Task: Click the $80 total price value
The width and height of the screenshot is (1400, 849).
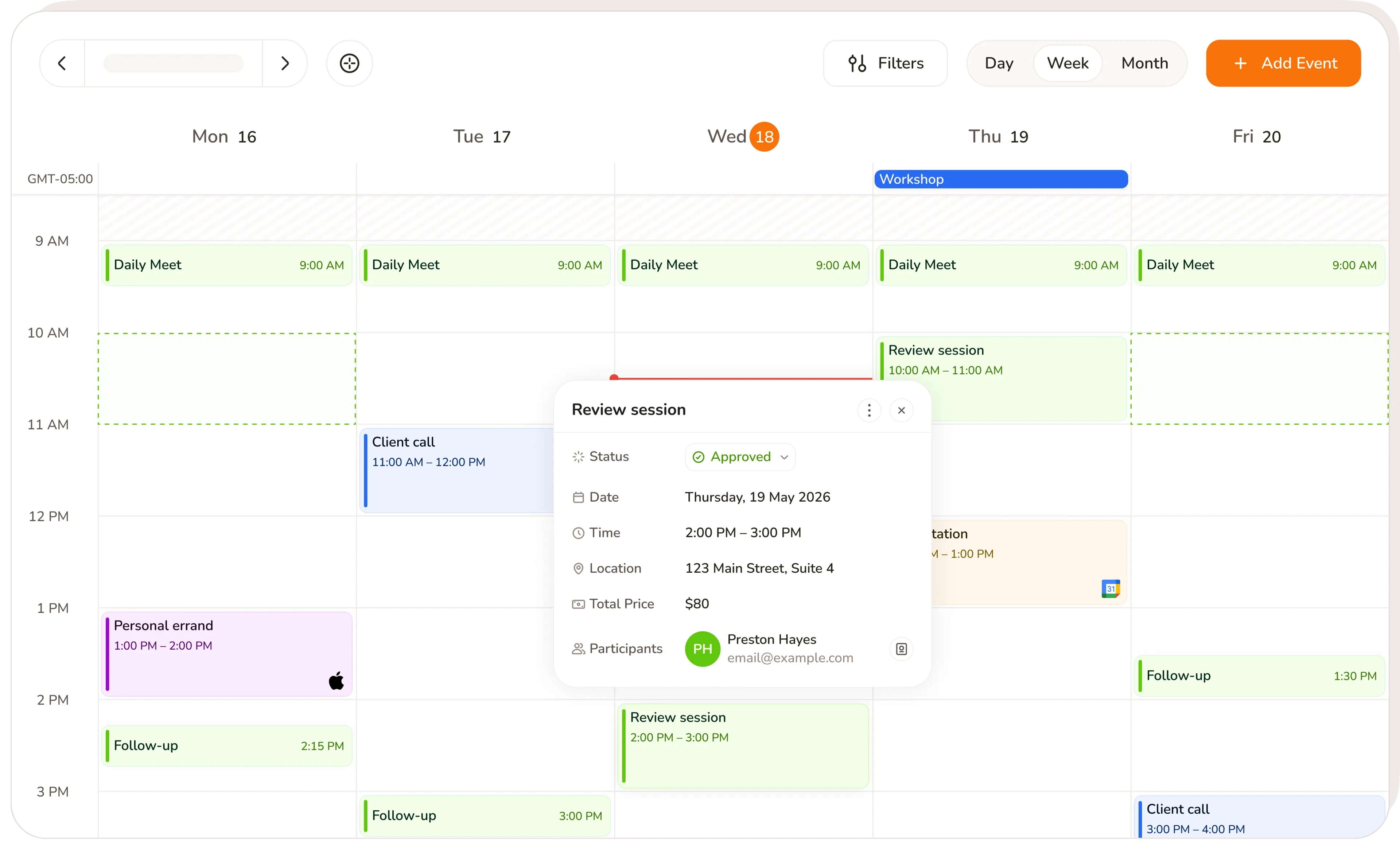Action: click(x=697, y=604)
